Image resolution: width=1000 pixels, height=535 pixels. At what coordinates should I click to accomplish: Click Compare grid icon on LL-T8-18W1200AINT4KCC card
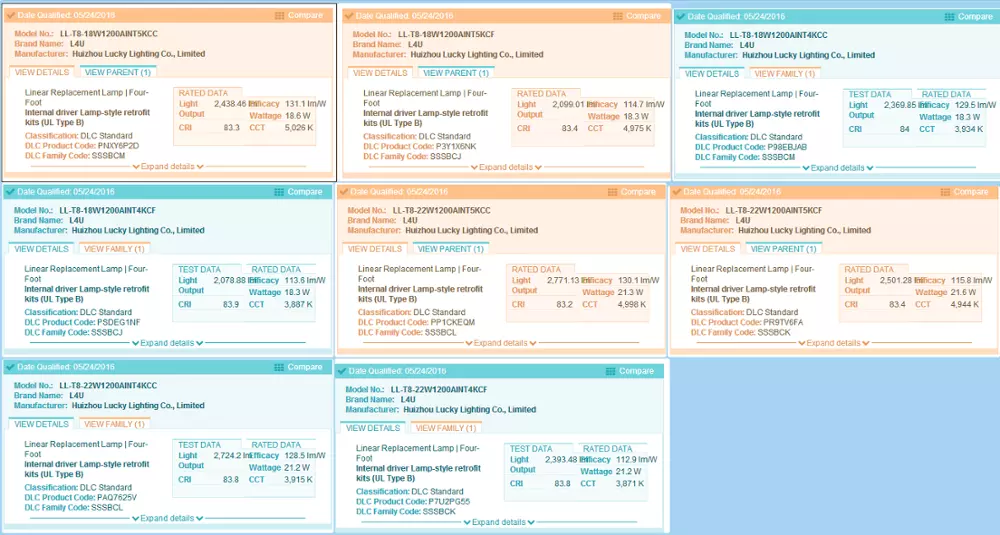[948, 17]
